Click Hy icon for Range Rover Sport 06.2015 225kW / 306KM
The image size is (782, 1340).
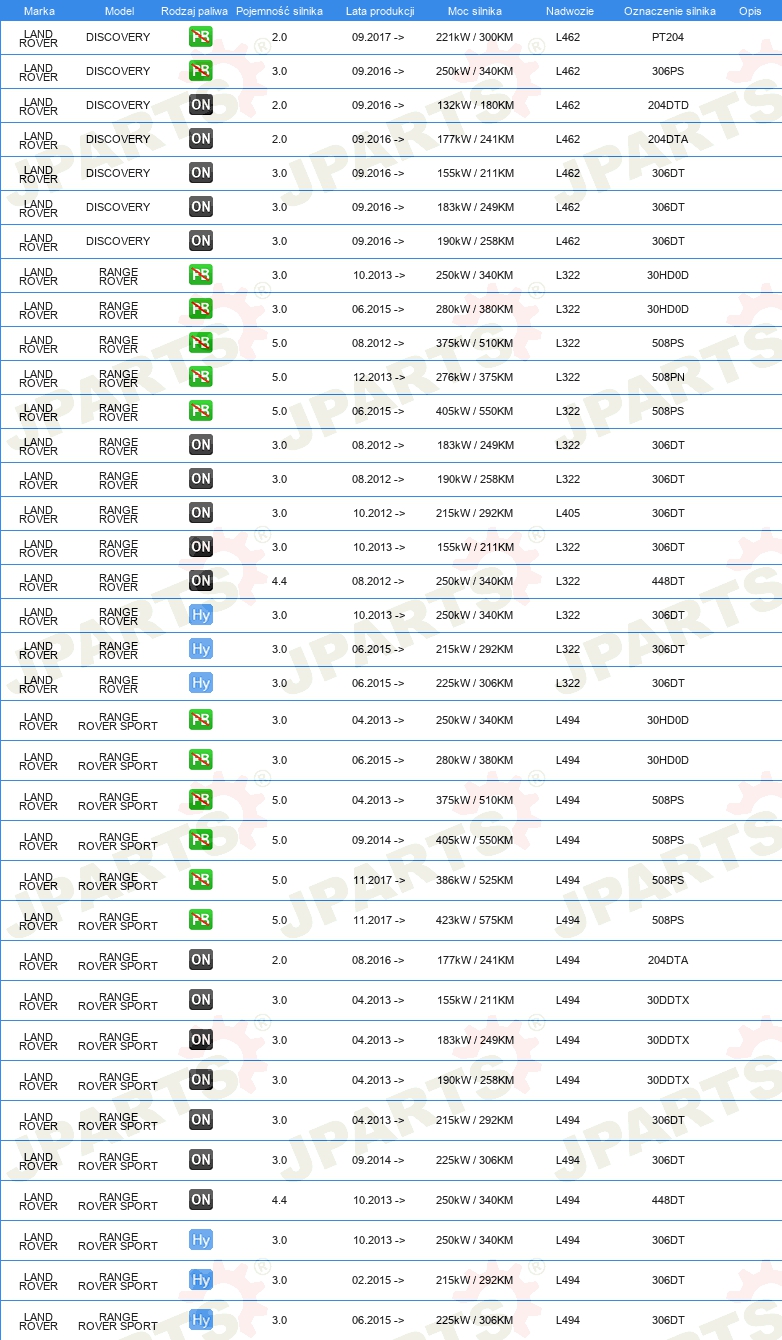point(201,1320)
